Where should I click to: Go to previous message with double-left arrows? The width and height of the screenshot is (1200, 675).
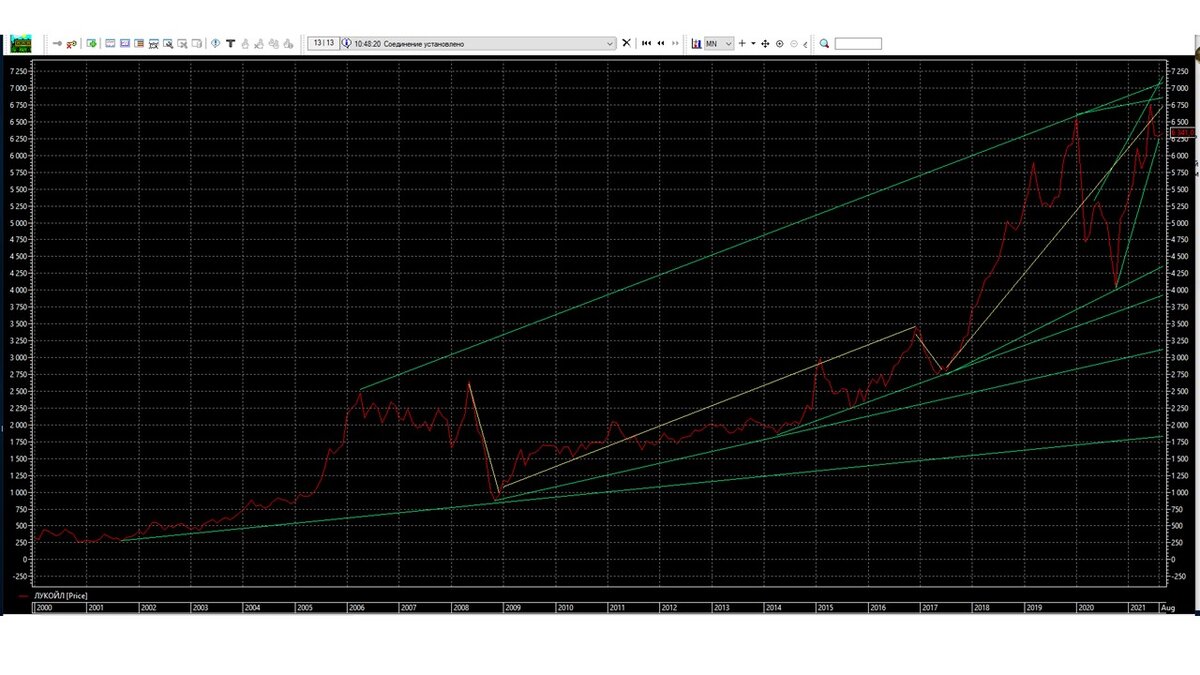click(x=661, y=43)
